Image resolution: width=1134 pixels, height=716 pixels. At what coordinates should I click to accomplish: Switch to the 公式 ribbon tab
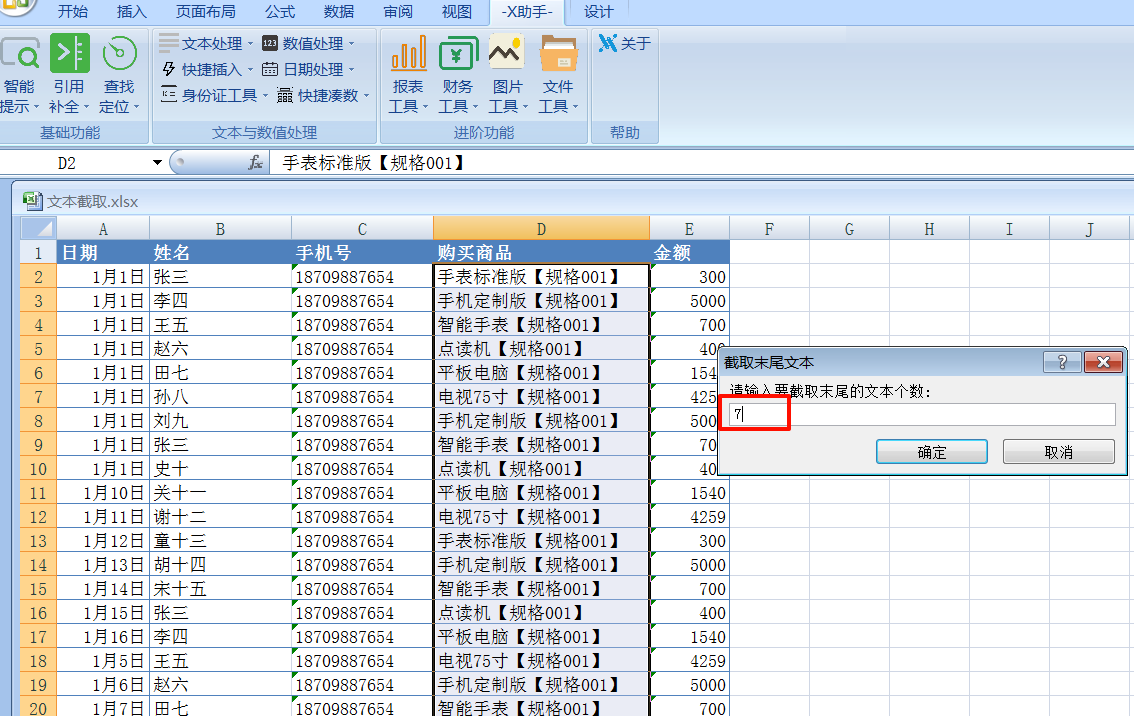click(x=280, y=12)
